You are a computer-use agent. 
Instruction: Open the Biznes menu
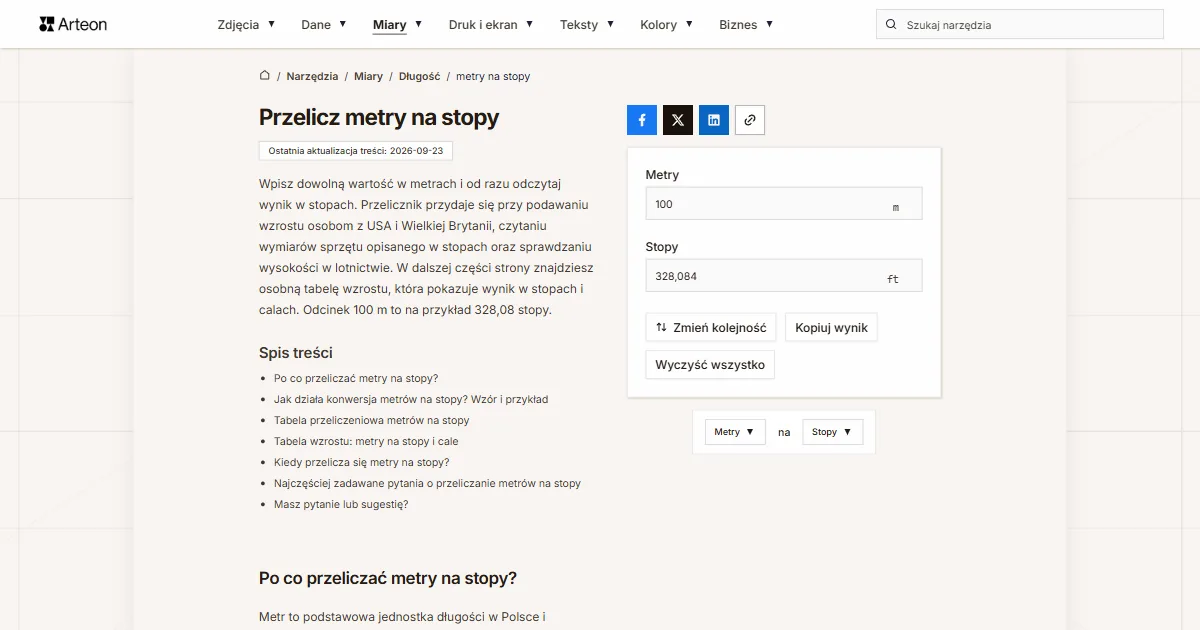click(746, 24)
